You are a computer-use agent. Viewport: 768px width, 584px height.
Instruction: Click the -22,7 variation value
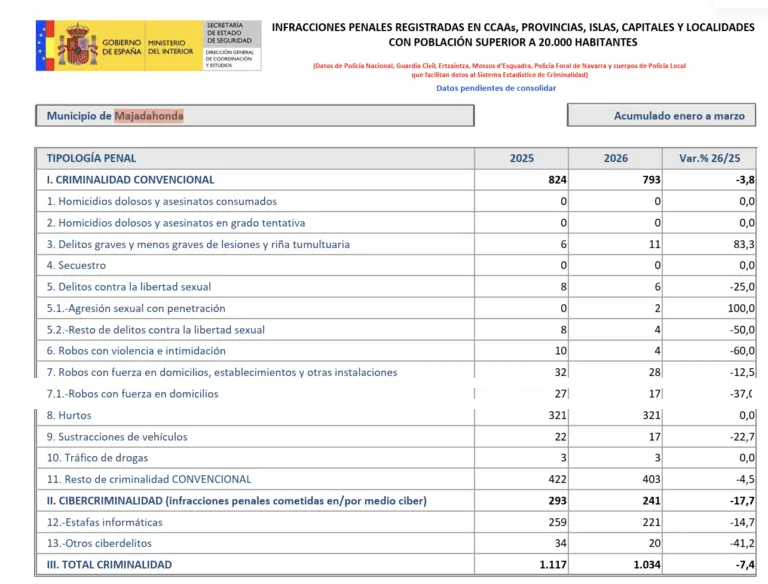tap(742, 437)
